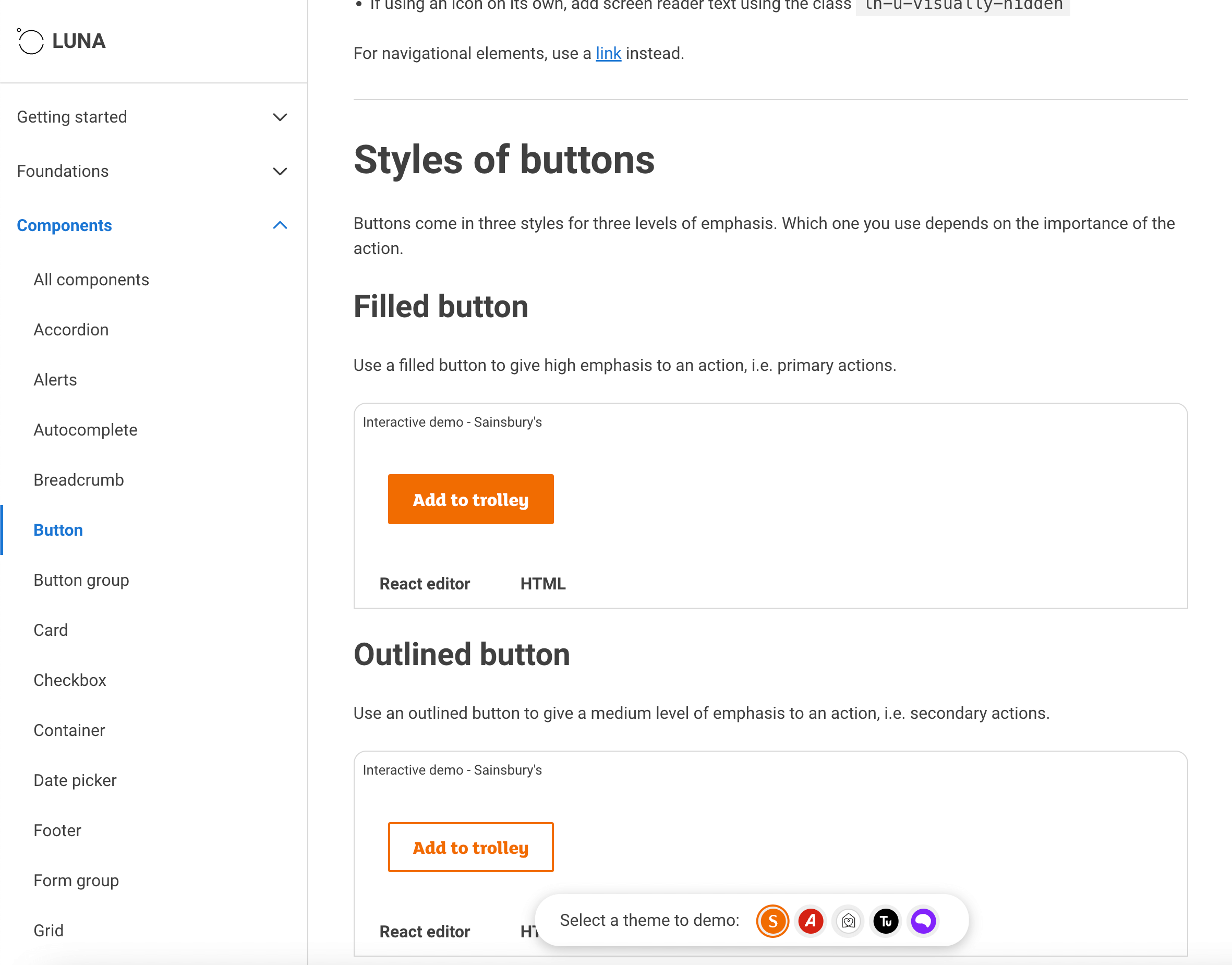Open the Date picker component page

[x=75, y=780]
